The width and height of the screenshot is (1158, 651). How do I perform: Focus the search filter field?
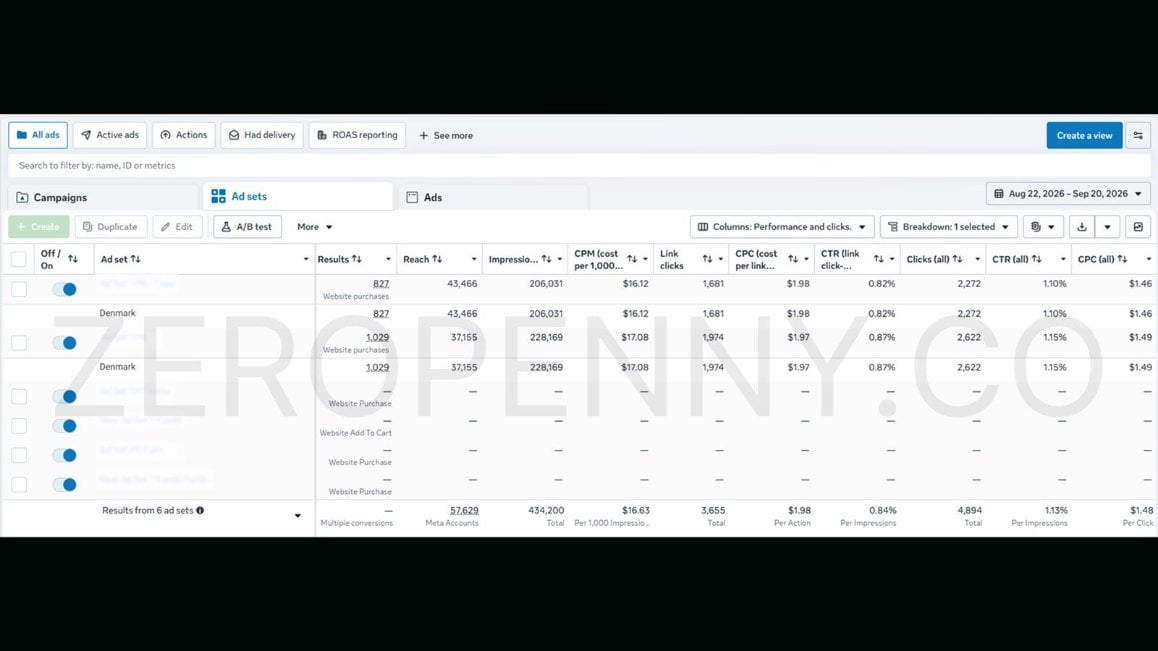pos(579,166)
